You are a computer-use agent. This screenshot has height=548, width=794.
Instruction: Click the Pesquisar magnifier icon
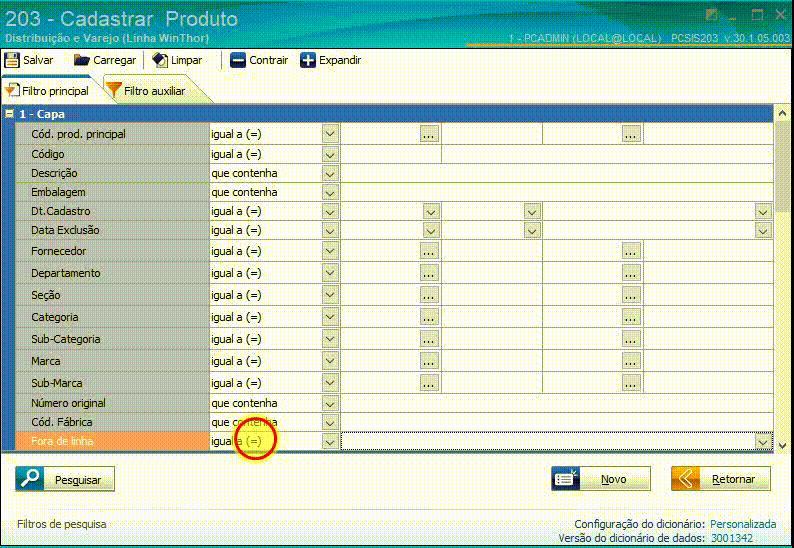click(x=30, y=479)
